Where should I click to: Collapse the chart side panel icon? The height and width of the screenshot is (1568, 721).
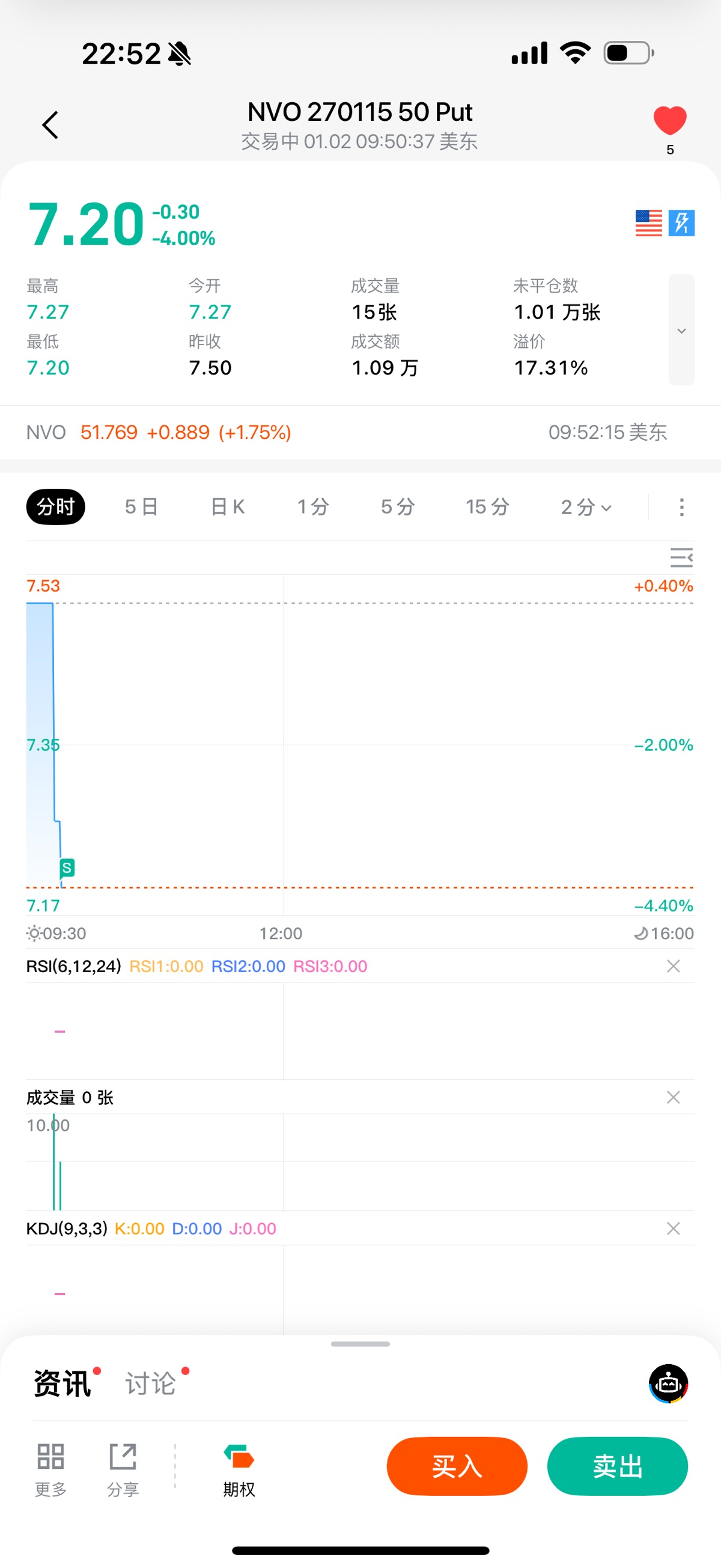click(x=681, y=557)
